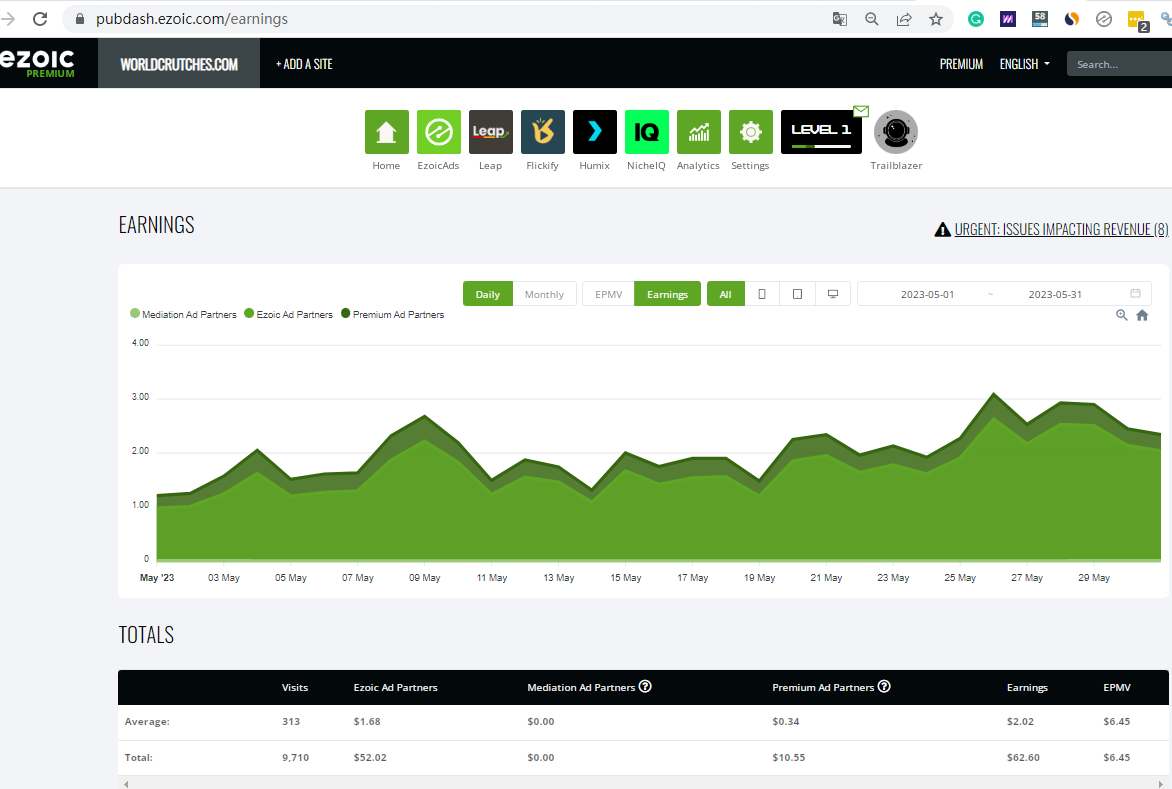Open the Flickify icon
This screenshot has width=1172, height=789.
pos(543,132)
